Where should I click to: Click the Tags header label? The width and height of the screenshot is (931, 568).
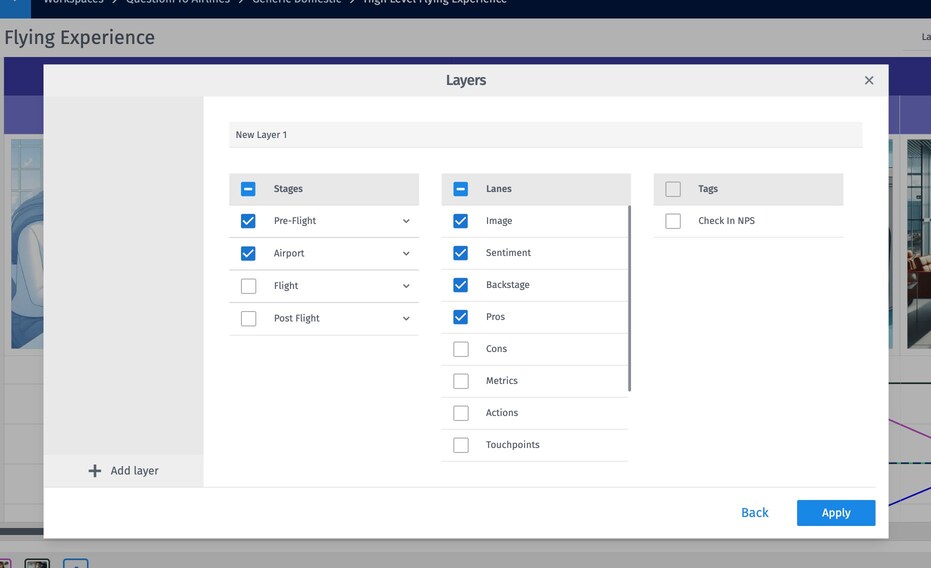pos(708,189)
